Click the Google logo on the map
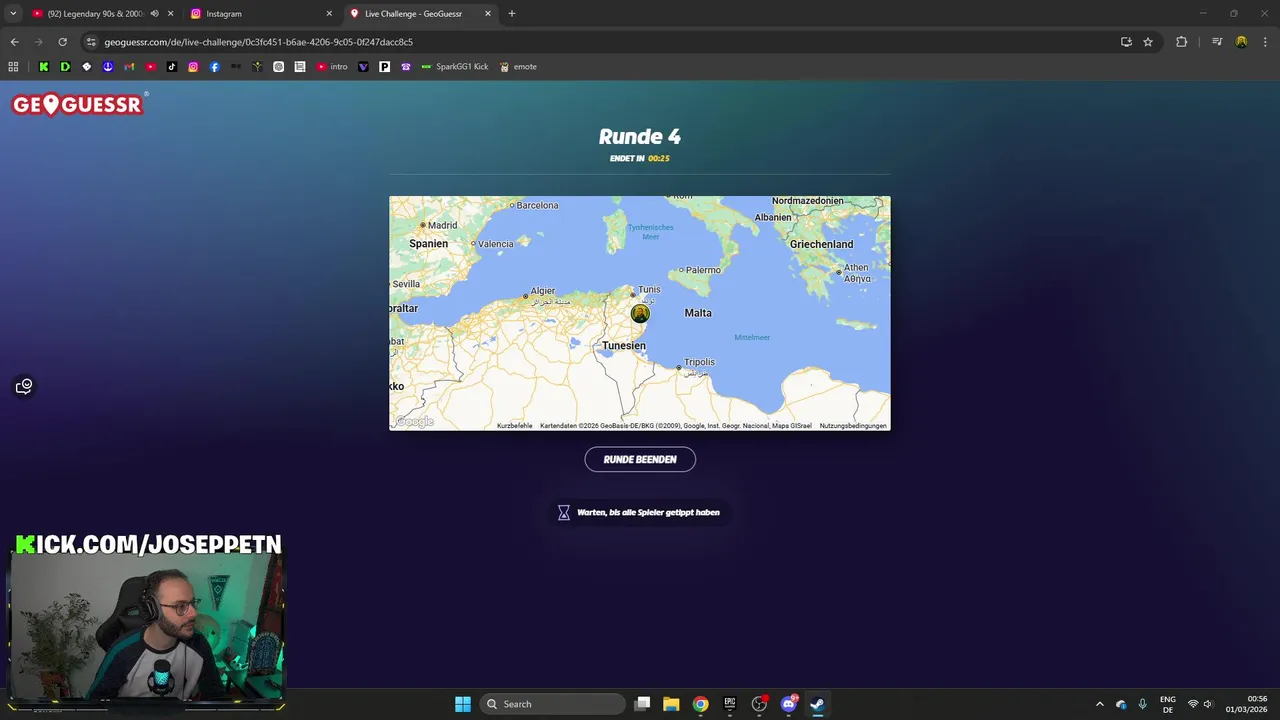1280x720 pixels. point(414,421)
